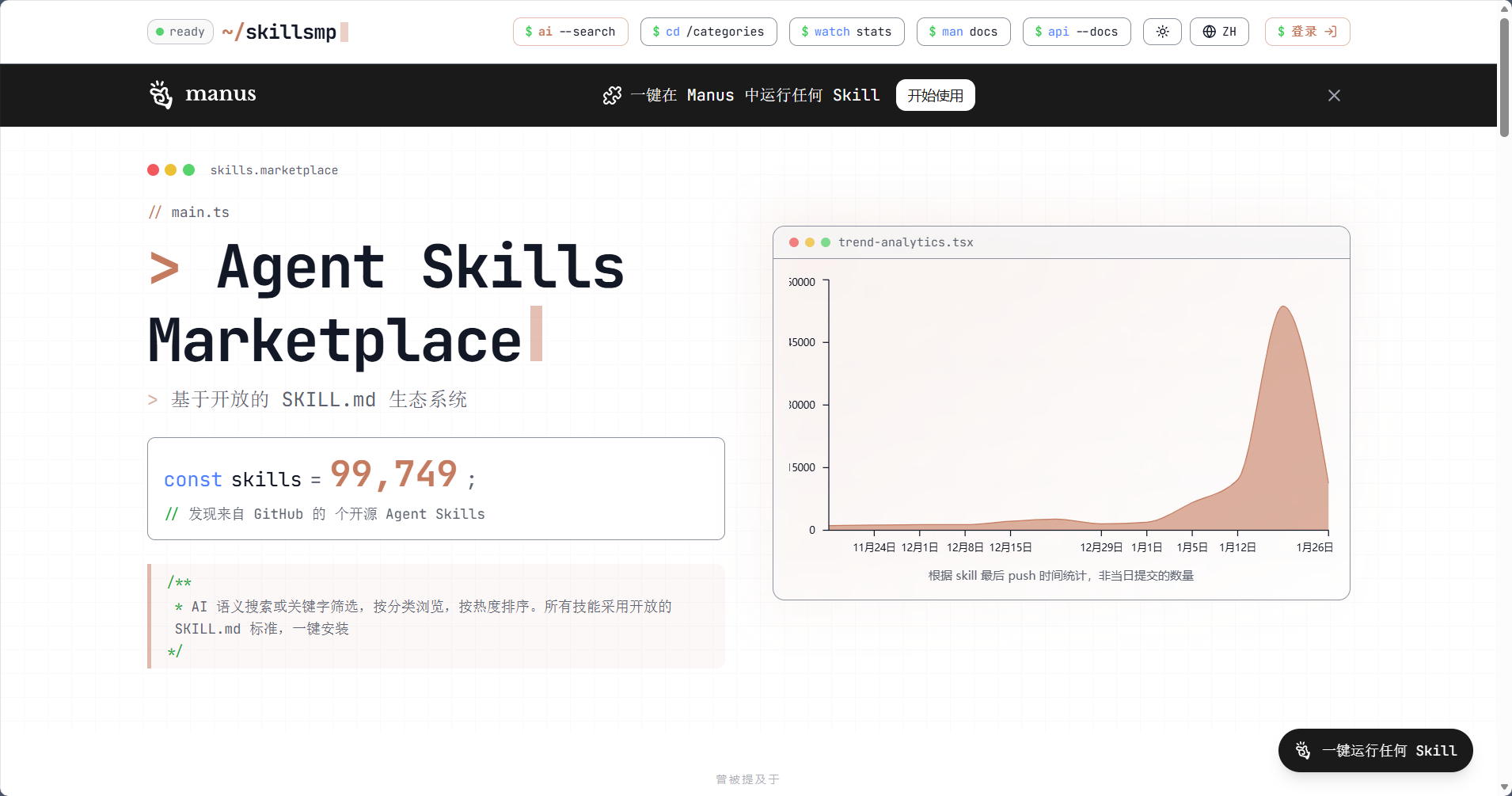Click the yellow dot in trend-analytics.tsx header
Image resolution: width=1512 pixels, height=796 pixels.
[810, 242]
